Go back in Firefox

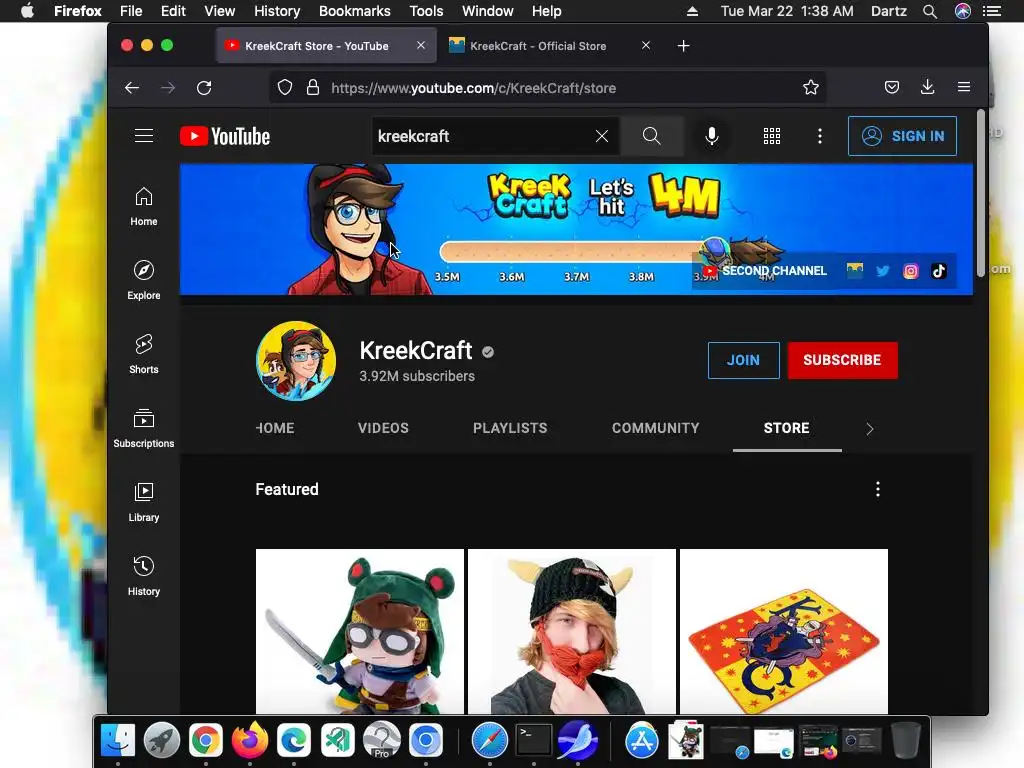[132, 88]
